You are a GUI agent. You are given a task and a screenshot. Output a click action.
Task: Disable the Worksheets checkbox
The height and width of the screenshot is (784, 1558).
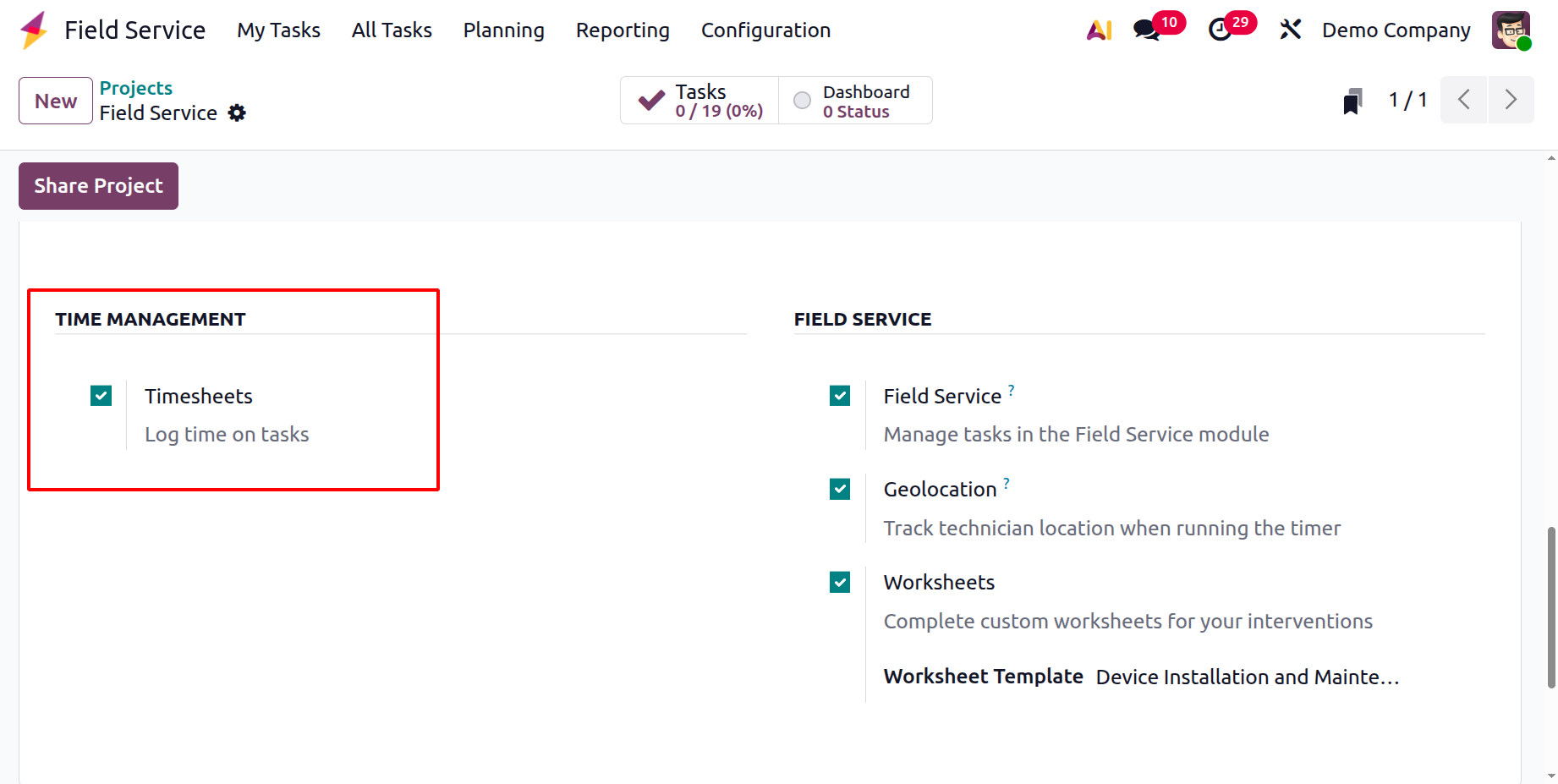(840, 582)
